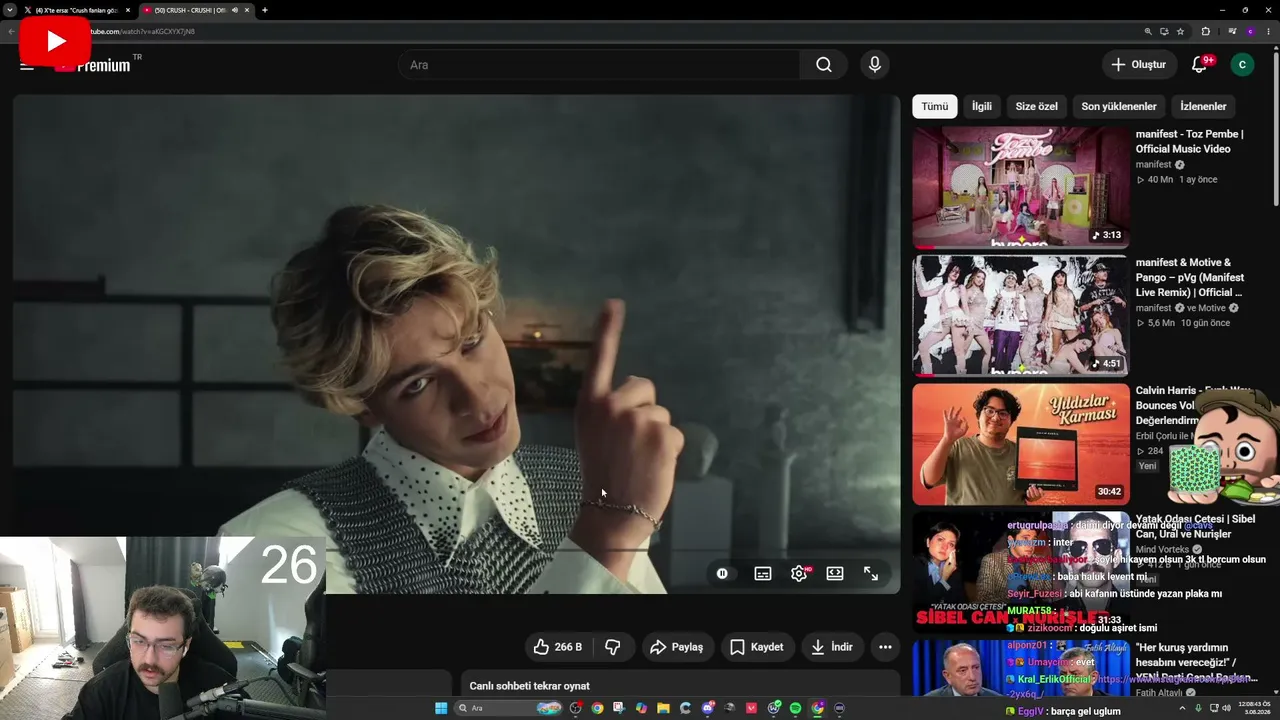Open video player settings gear
1280x720 pixels.
[x=799, y=573]
